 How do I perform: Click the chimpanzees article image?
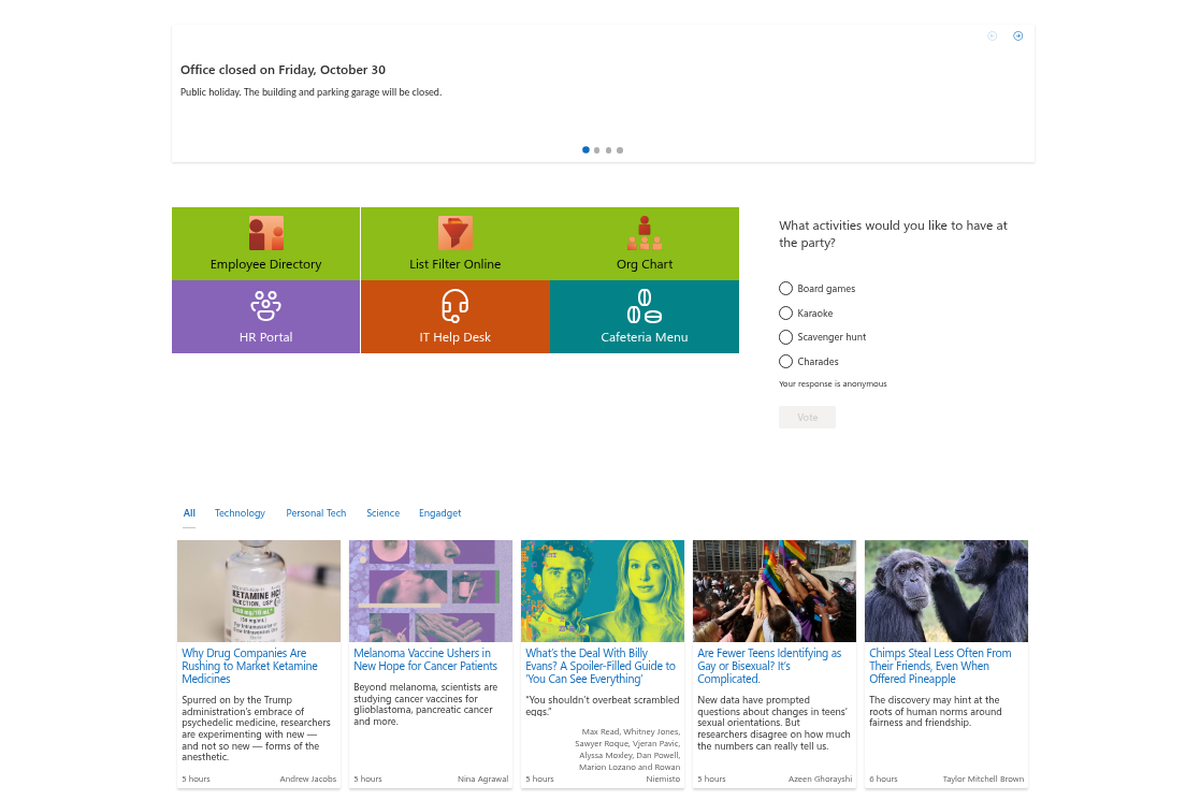pyautogui.click(x=947, y=591)
